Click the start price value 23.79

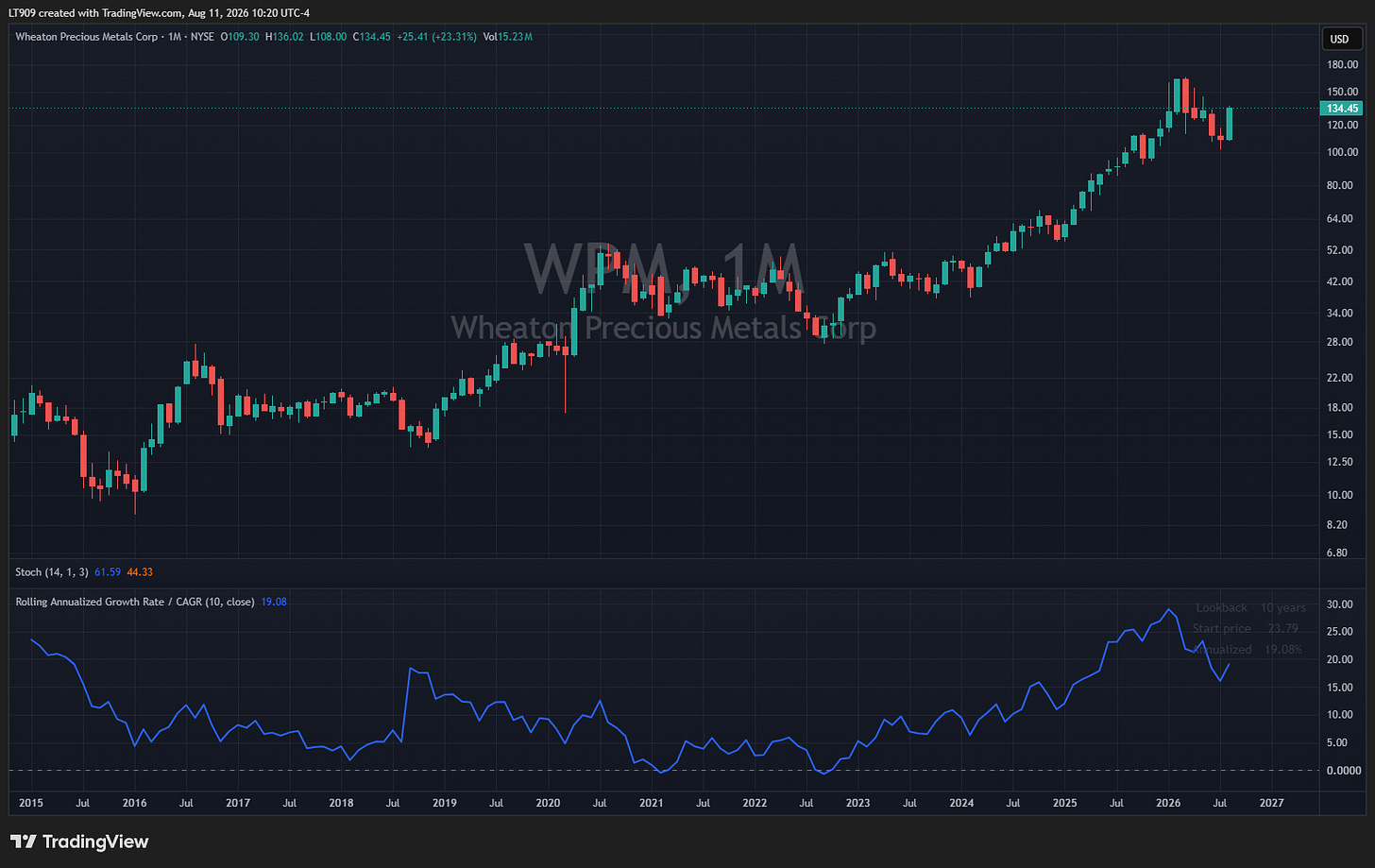click(x=1282, y=628)
